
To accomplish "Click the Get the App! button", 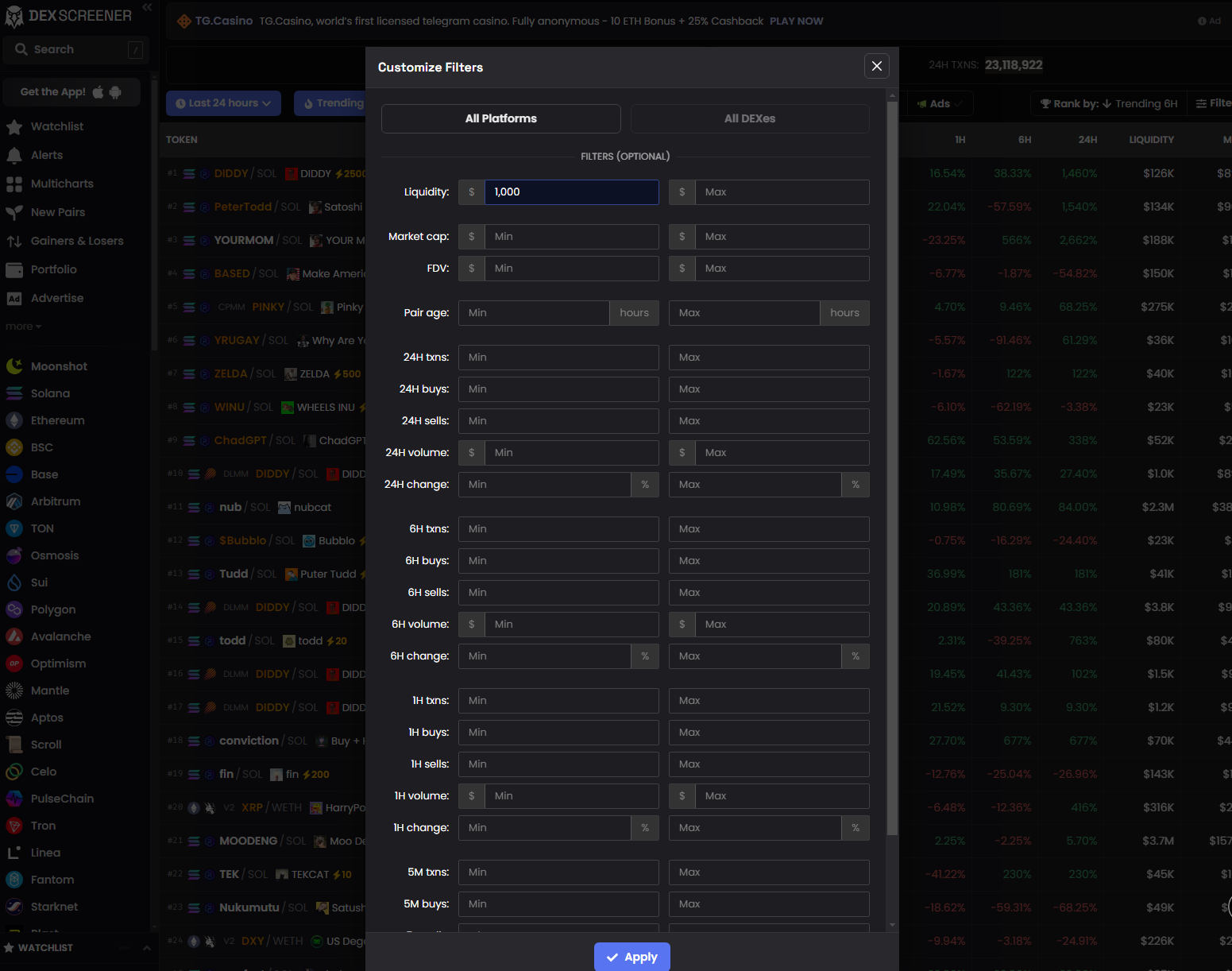I will [x=71, y=92].
